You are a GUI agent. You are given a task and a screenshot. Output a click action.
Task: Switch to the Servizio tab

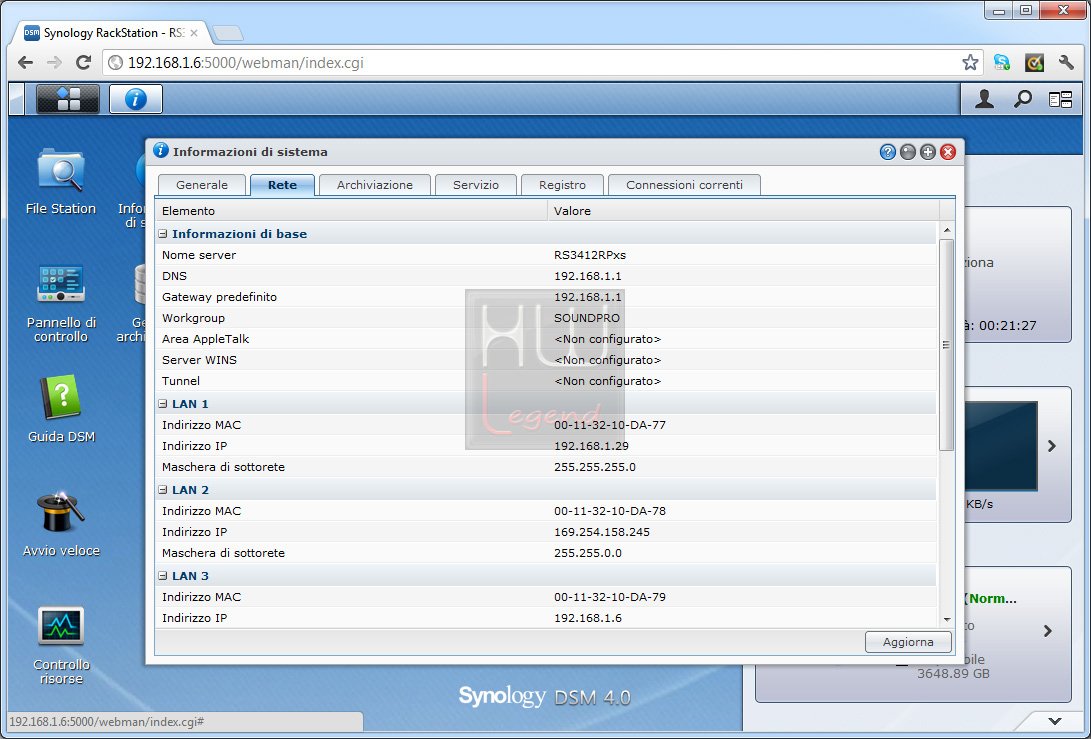point(476,185)
